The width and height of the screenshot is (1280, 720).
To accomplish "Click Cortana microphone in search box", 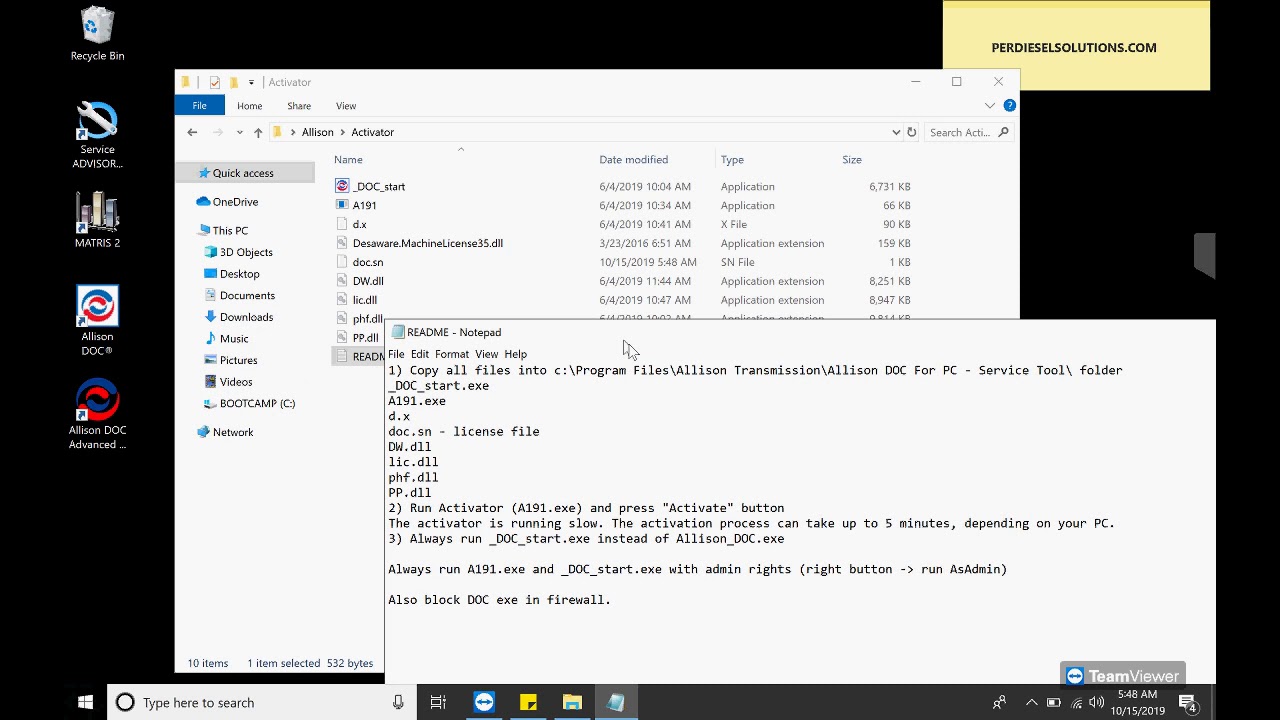I will pyautogui.click(x=398, y=702).
